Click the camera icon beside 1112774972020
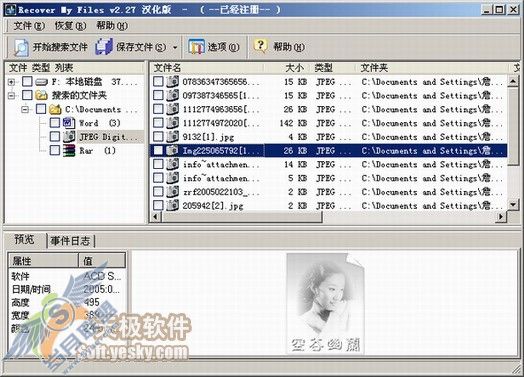The height and width of the screenshot is (377, 524). pyautogui.click(x=172, y=123)
